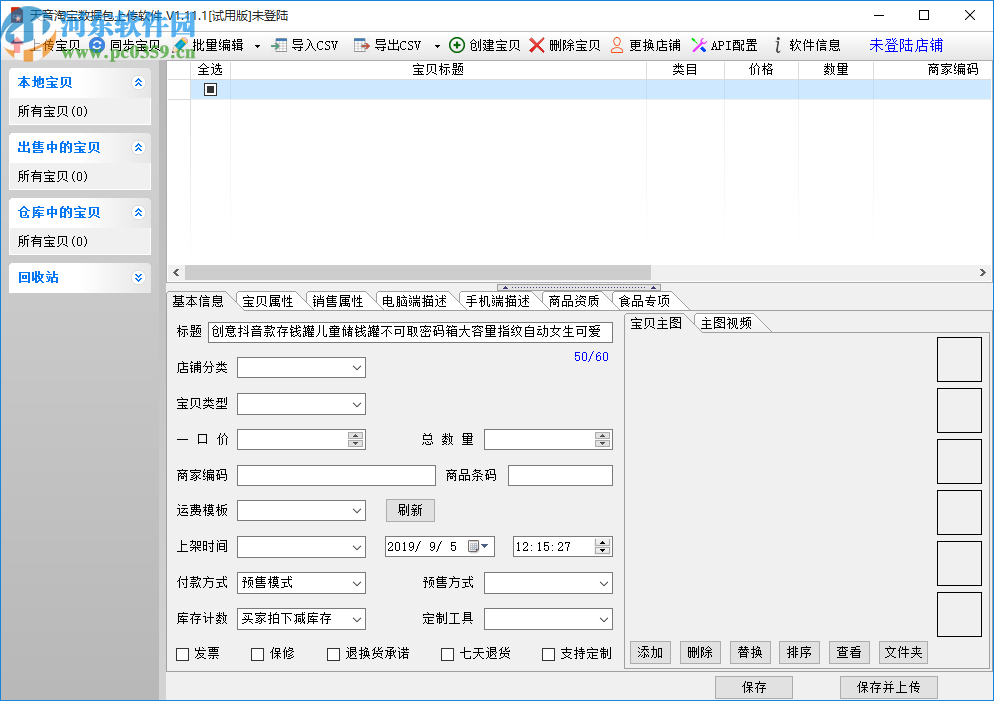Open the 定制工具 dropdown
Screen dimensions: 994x701
point(548,619)
